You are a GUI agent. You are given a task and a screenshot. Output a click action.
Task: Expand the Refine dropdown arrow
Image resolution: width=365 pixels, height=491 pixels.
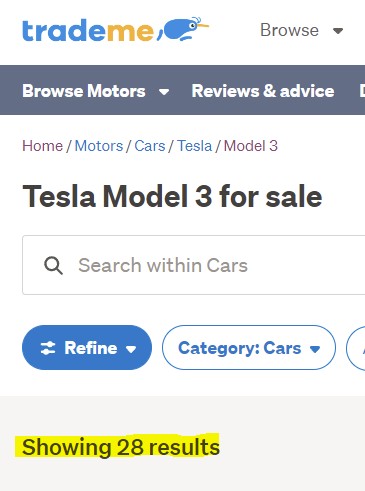pyautogui.click(x=131, y=349)
